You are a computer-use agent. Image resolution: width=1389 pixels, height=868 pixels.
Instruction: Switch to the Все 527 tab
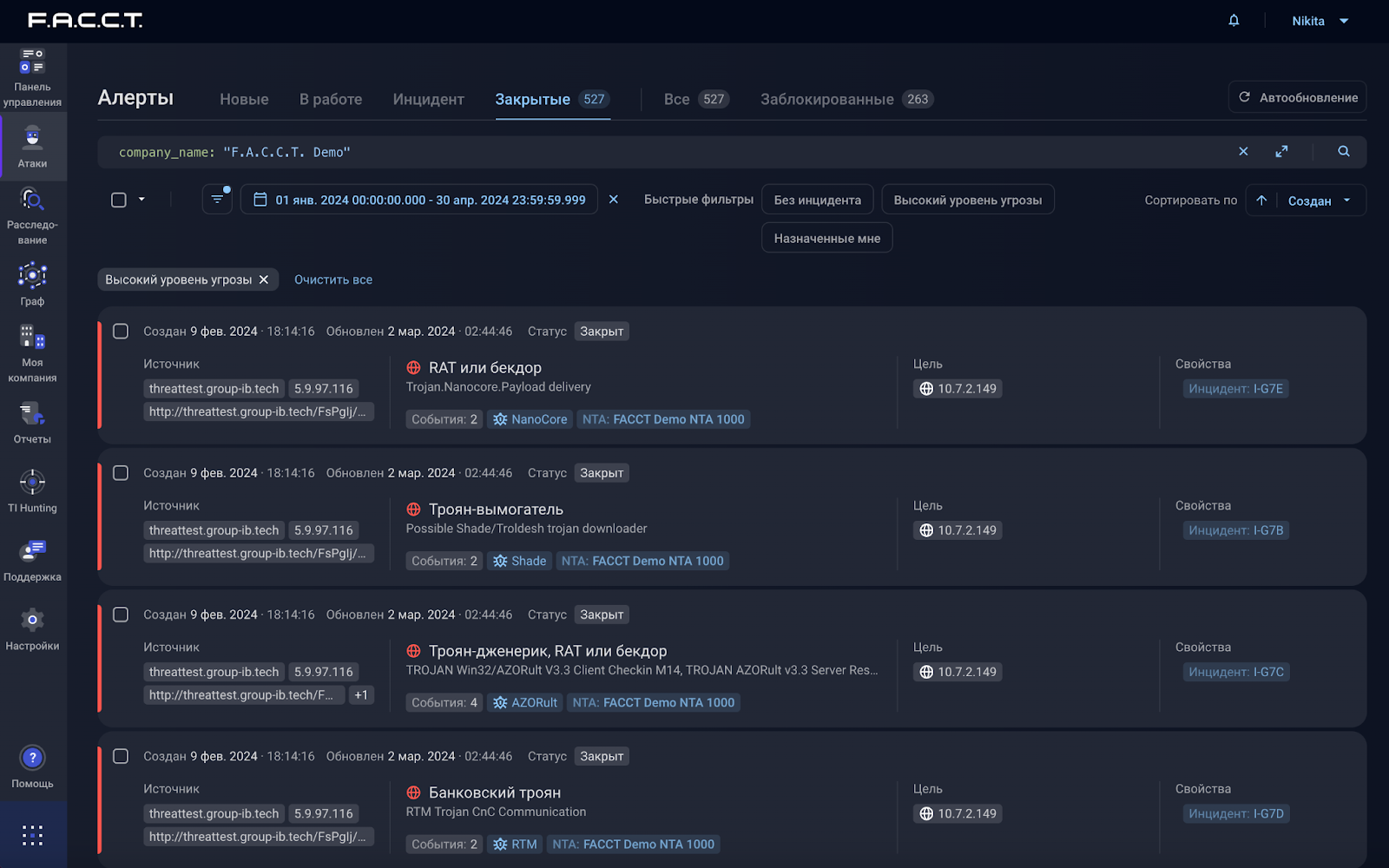point(697,99)
